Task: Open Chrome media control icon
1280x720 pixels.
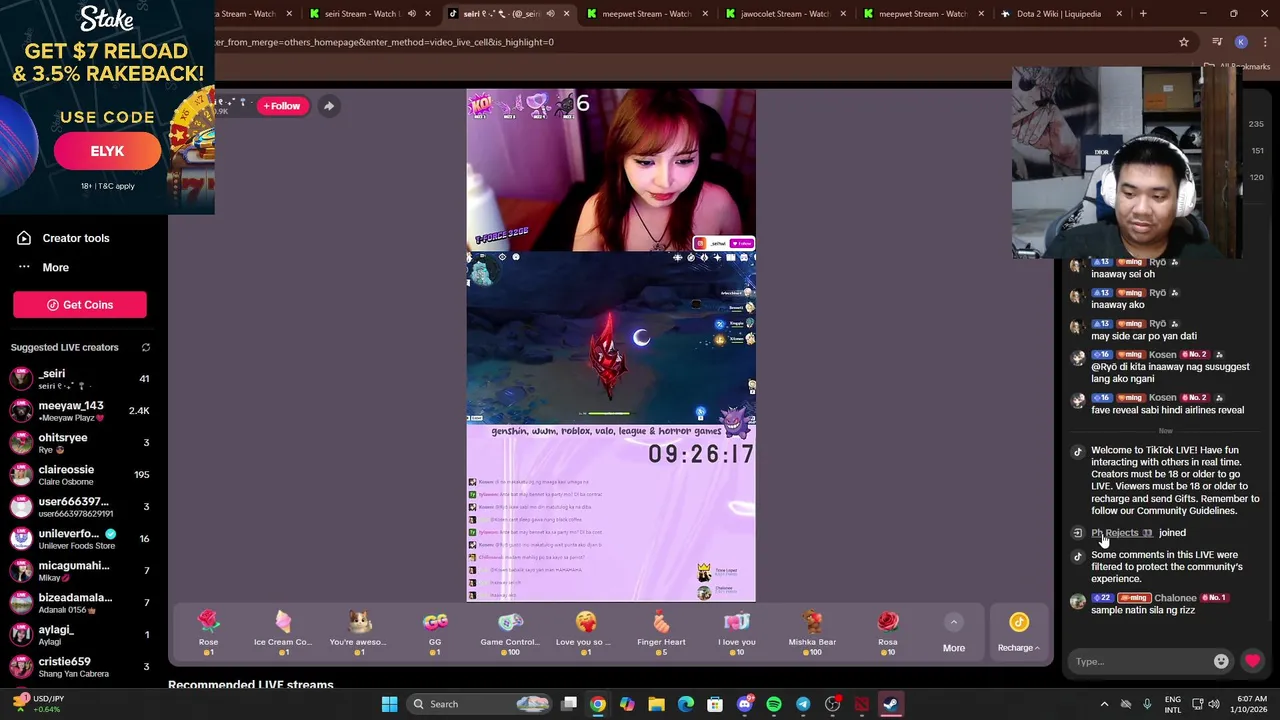Action: (1217, 42)
